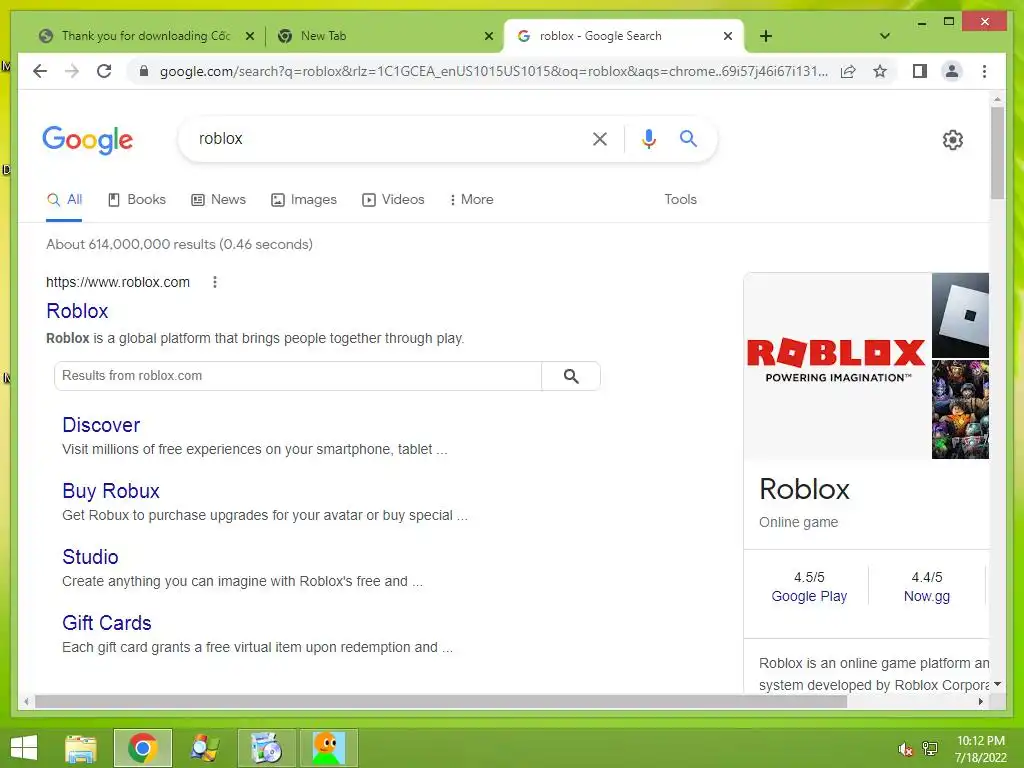Click the Google logo
The width and height of the screenshot is (1024, 768).
88,140
